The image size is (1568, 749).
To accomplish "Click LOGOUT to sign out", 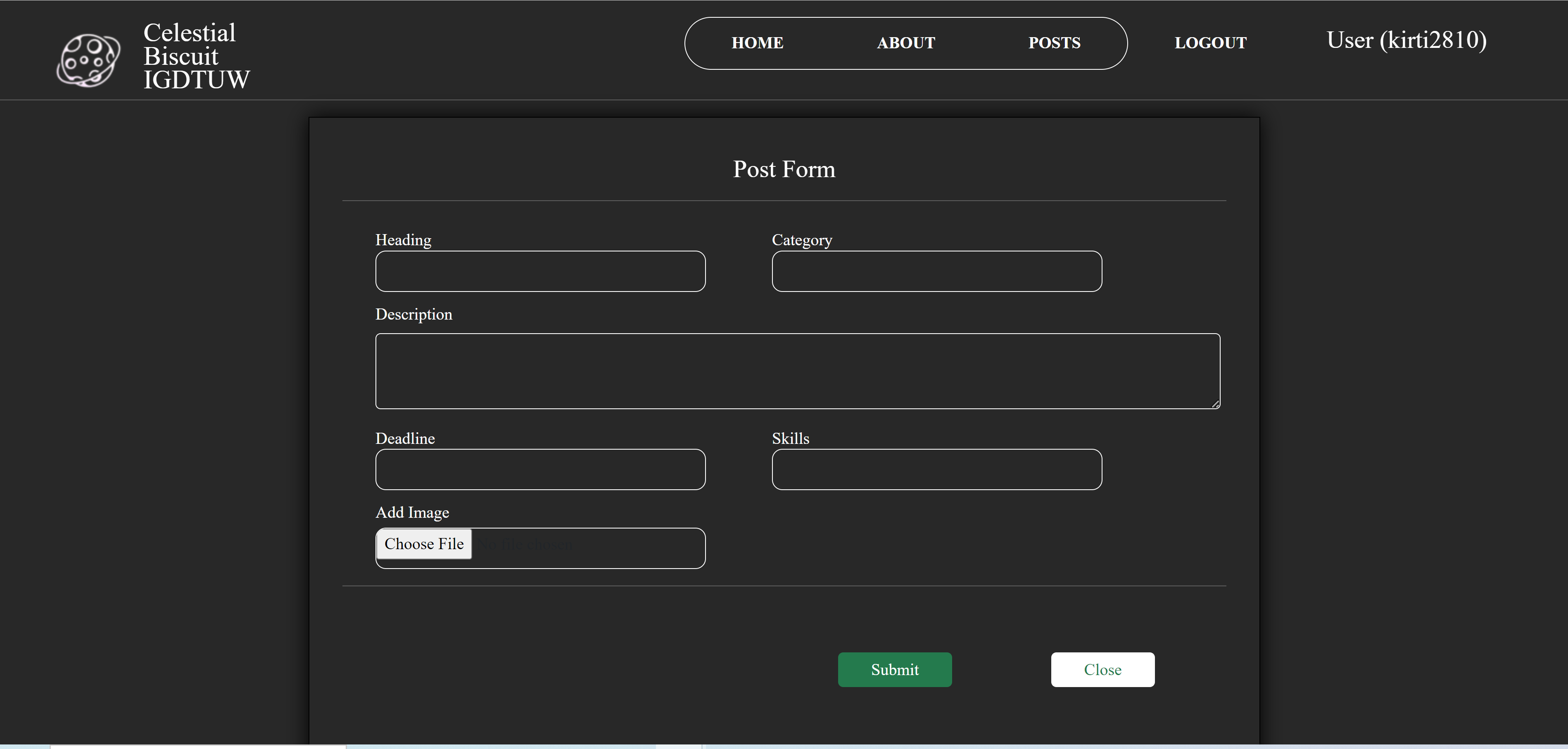I will [1210, 43].
